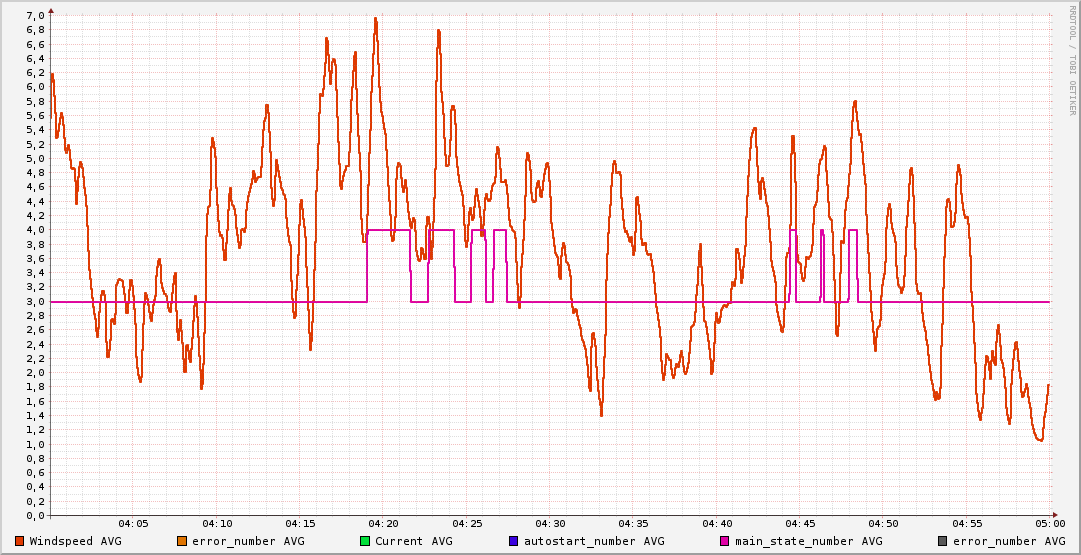Image resolution: width=1081 pixels, height=555 pixels.
Task: Select the main_state_number AVG legend label
Action: (x=808, y=541)
